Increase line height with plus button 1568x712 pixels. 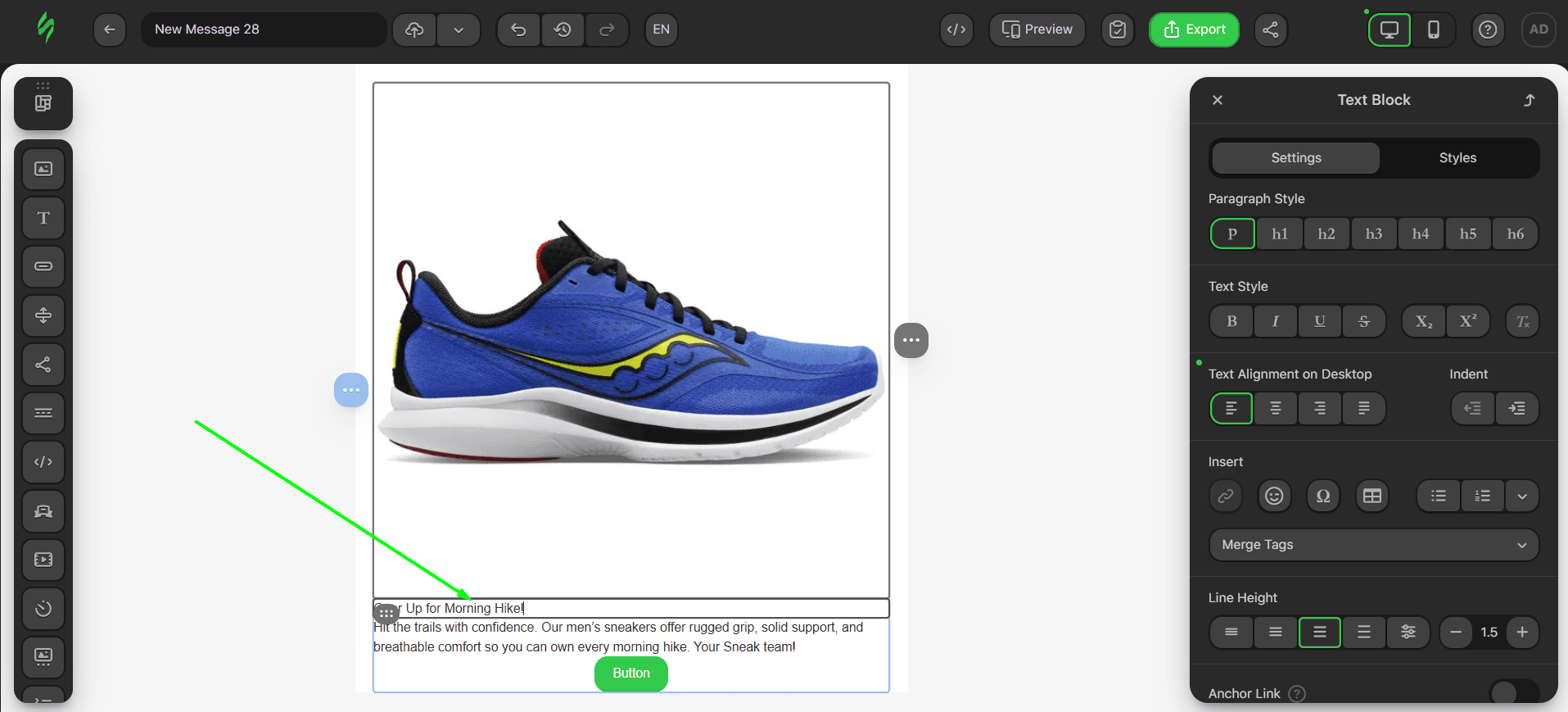click(x=1522, y=632)
